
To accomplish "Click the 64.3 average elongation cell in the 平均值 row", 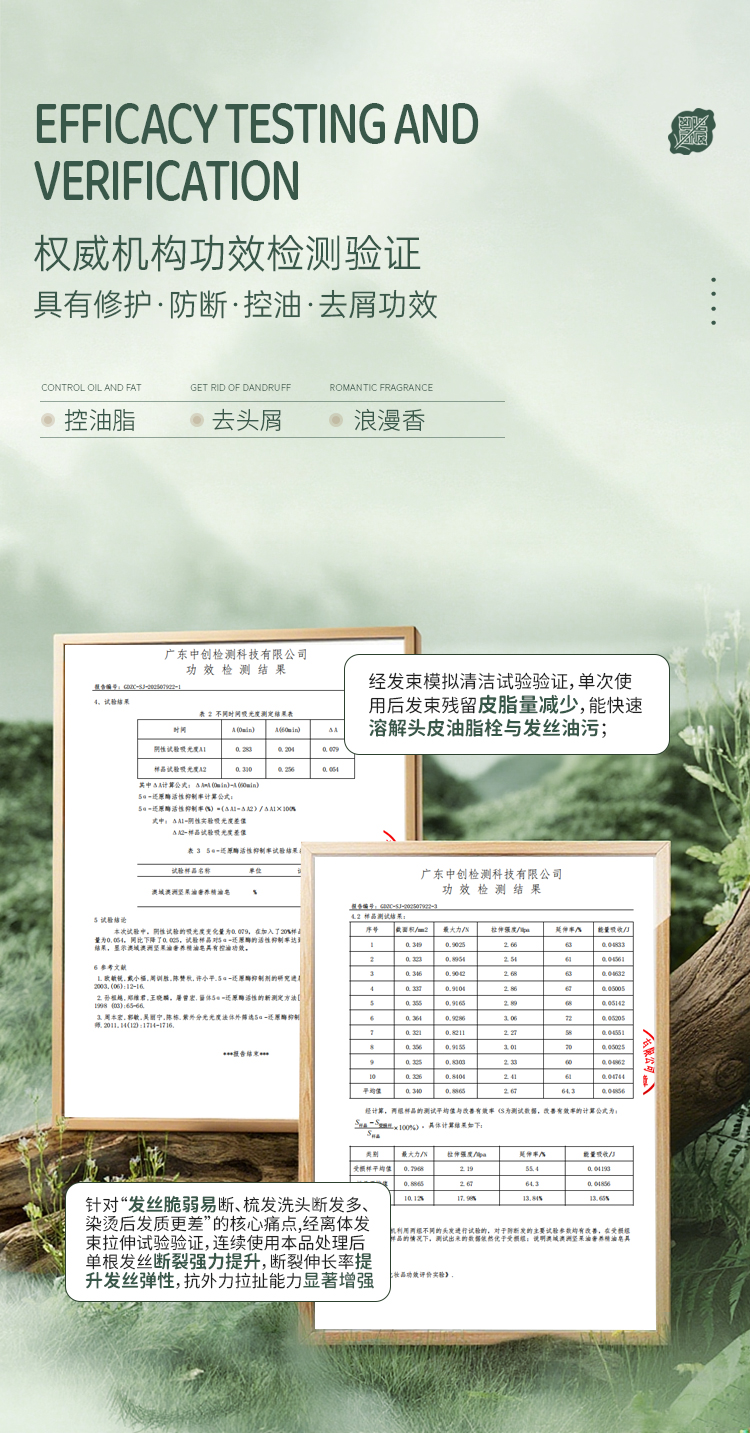I will pyautogui.click(x=567, y=1090).
